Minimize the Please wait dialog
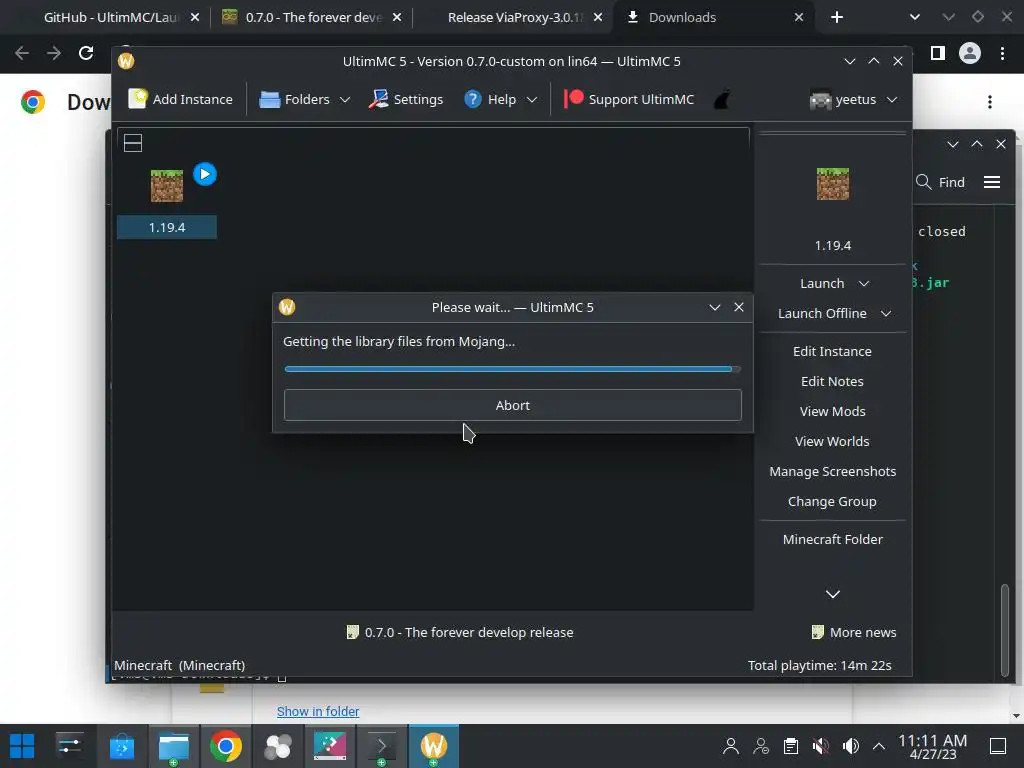This screenshot has width=1024, height=768. tap(714, 307)
